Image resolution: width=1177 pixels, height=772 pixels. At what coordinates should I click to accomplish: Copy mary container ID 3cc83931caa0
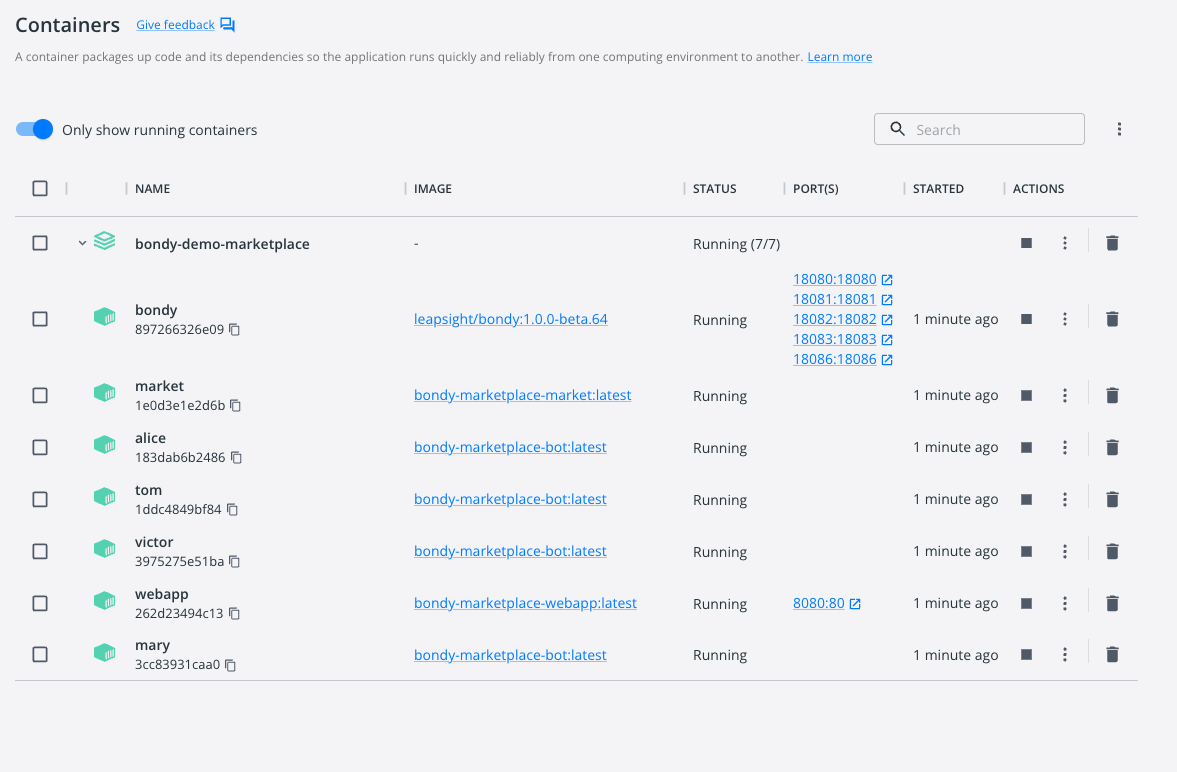(231, 665)
